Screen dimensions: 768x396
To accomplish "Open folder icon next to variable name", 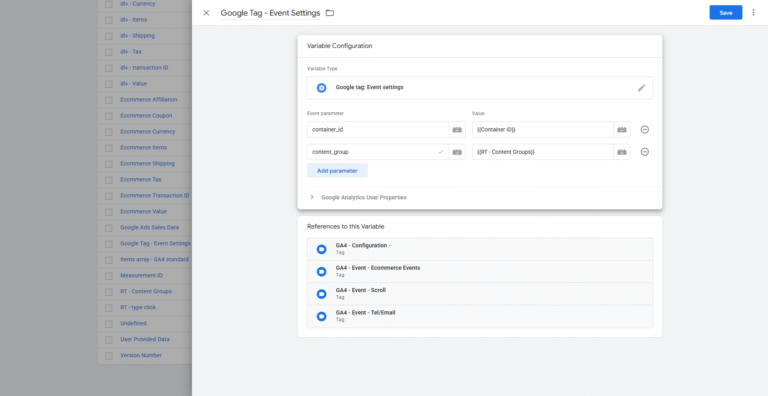I will pos(330,13).
